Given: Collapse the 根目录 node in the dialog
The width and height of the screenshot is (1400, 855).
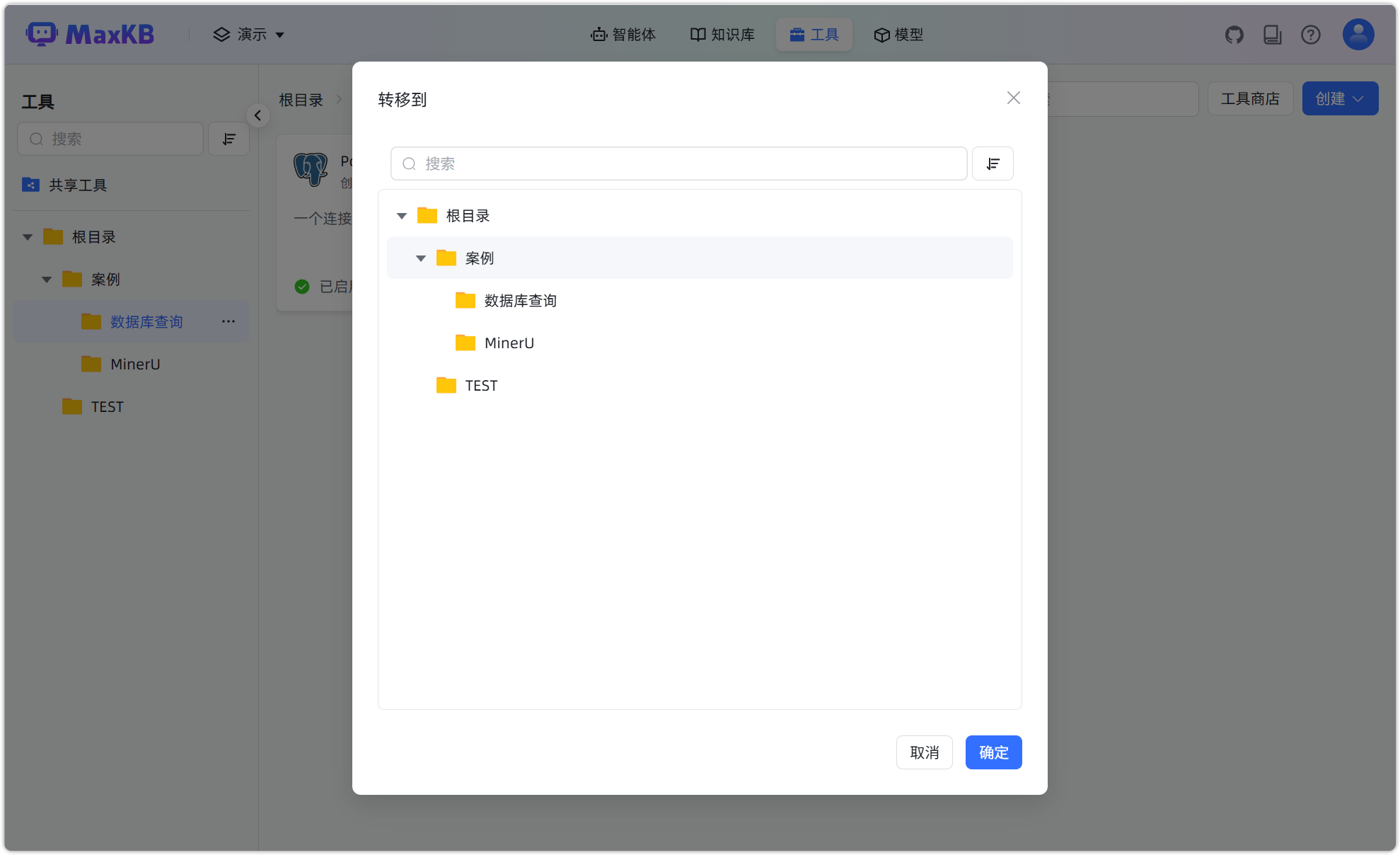Looking at the screenshot, I should pos(401,215).
